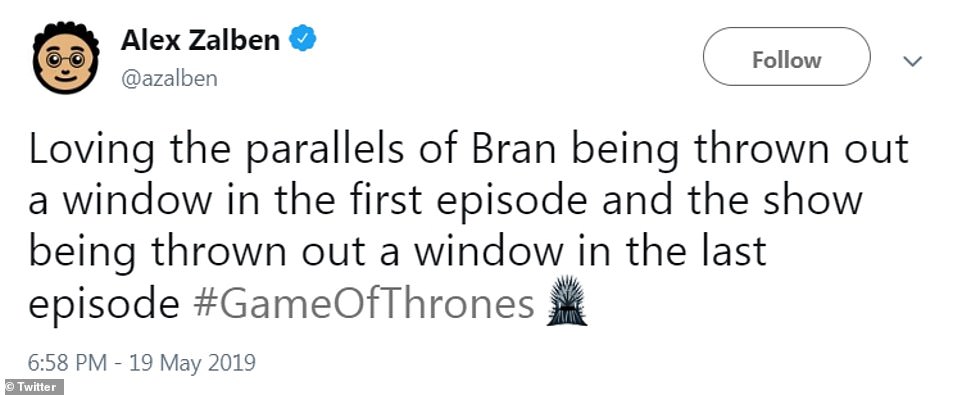Screen dimensions: 962x395
Task: Click the © Twitter watermark label
Action: tap(31, 388)
